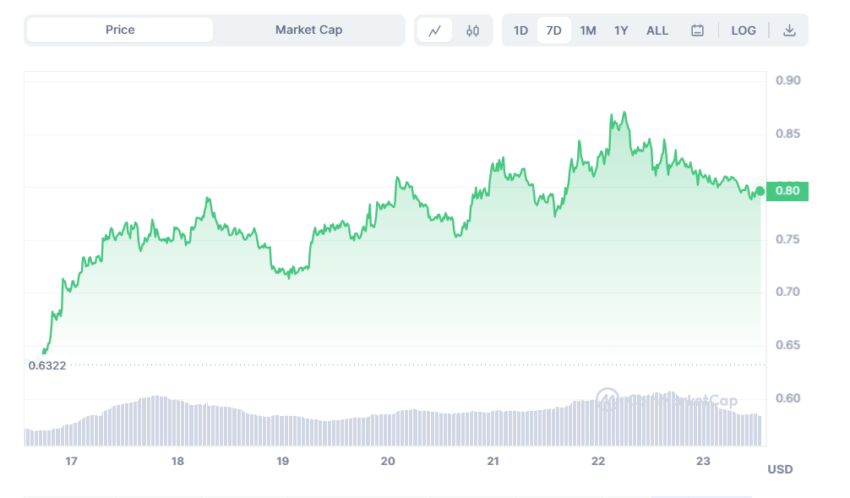
Task: Click date 19 on the time axis
Action: tap(282, 461)
